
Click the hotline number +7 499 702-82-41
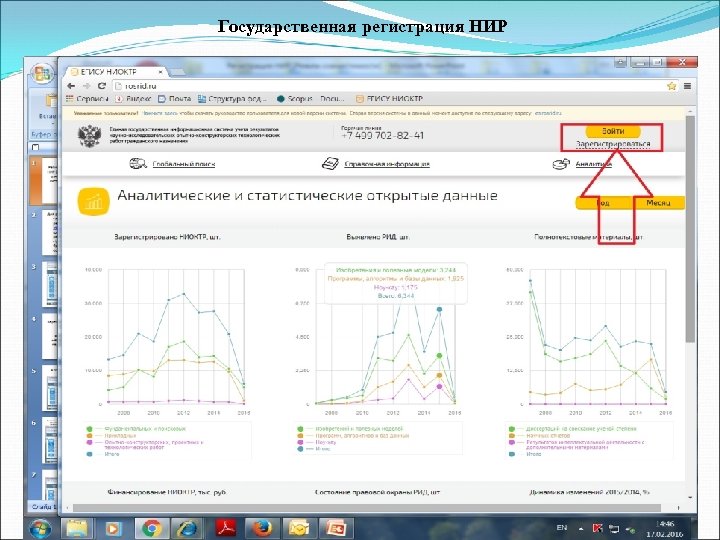coord(382,135)
